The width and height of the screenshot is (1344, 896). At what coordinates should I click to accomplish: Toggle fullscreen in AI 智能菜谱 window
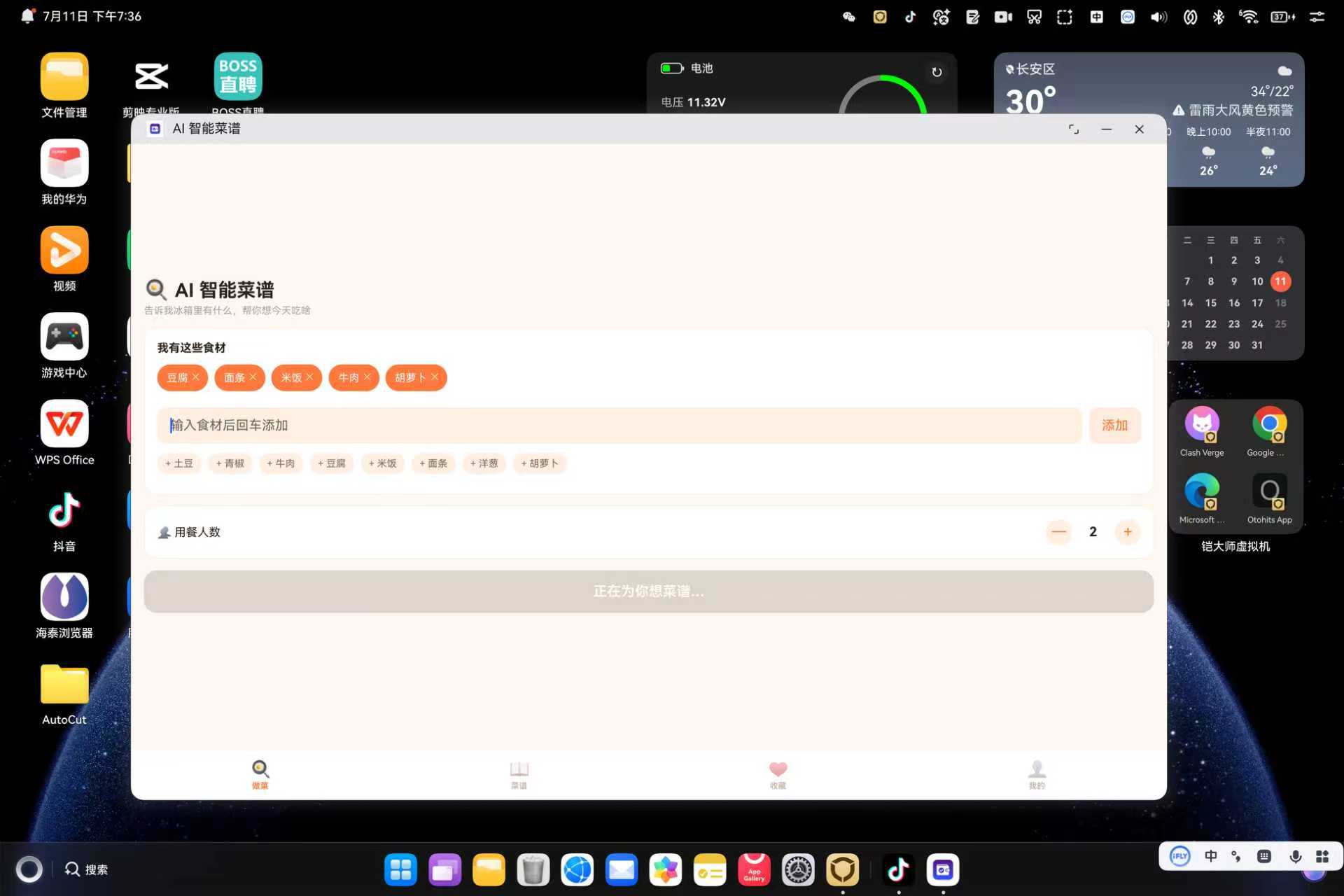(x=1073, y=129)
